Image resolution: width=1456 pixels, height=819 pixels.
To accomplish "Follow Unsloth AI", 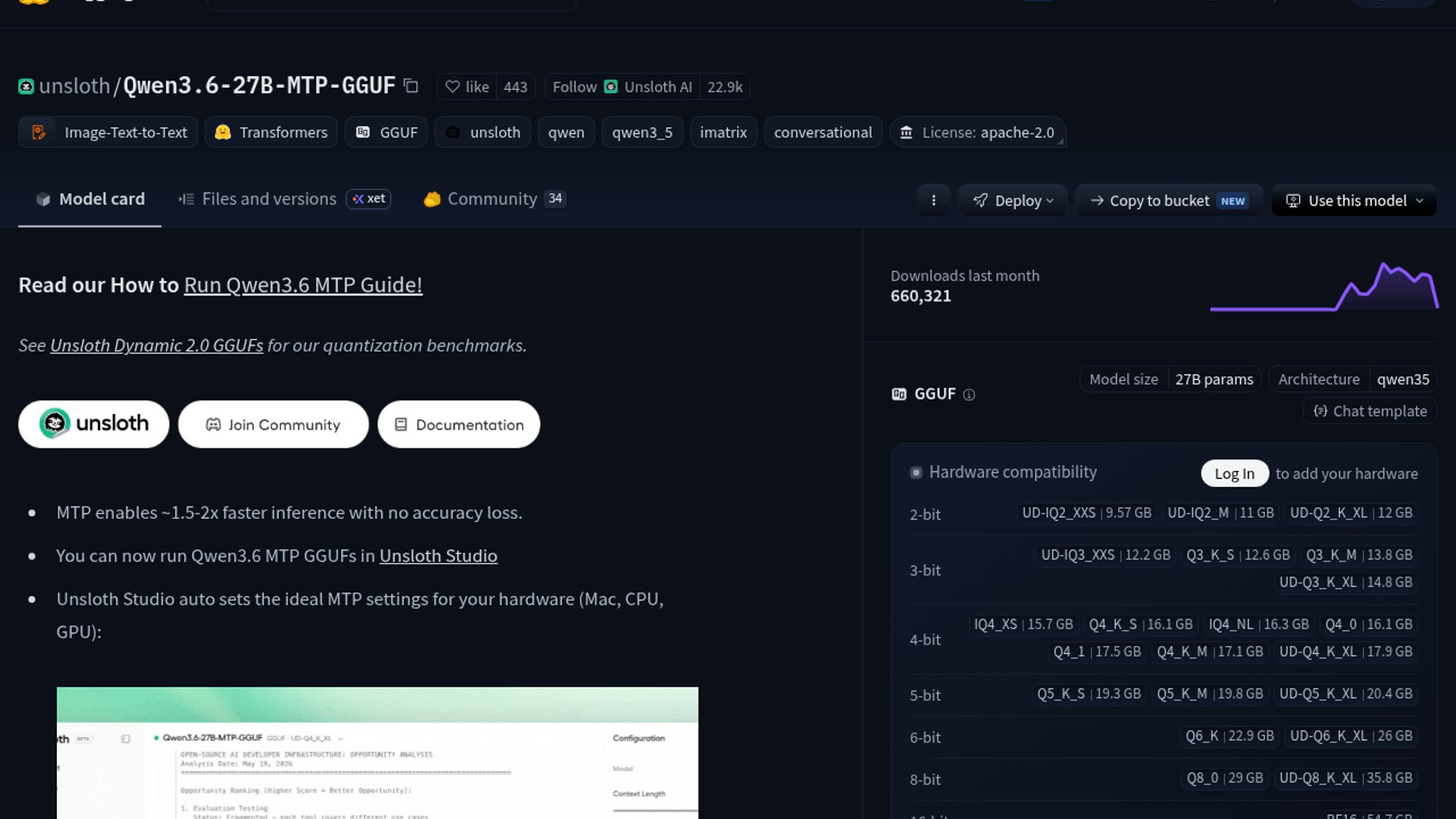I will (622, 86).
